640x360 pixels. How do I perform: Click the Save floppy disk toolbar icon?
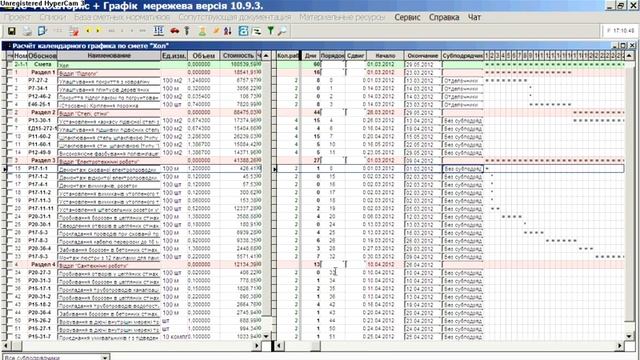[11, 31]
